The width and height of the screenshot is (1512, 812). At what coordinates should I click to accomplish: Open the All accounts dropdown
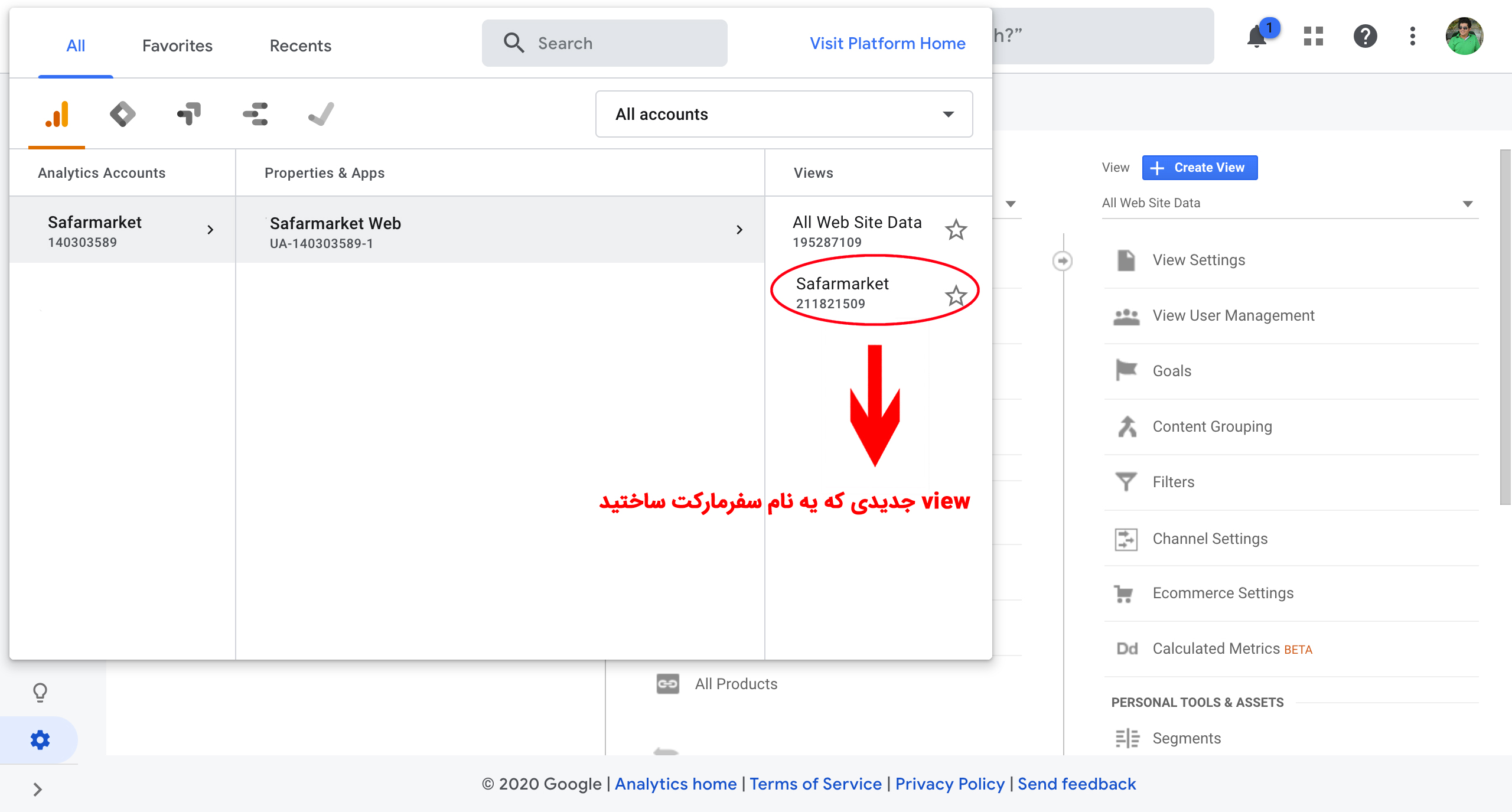click(784, 114)
